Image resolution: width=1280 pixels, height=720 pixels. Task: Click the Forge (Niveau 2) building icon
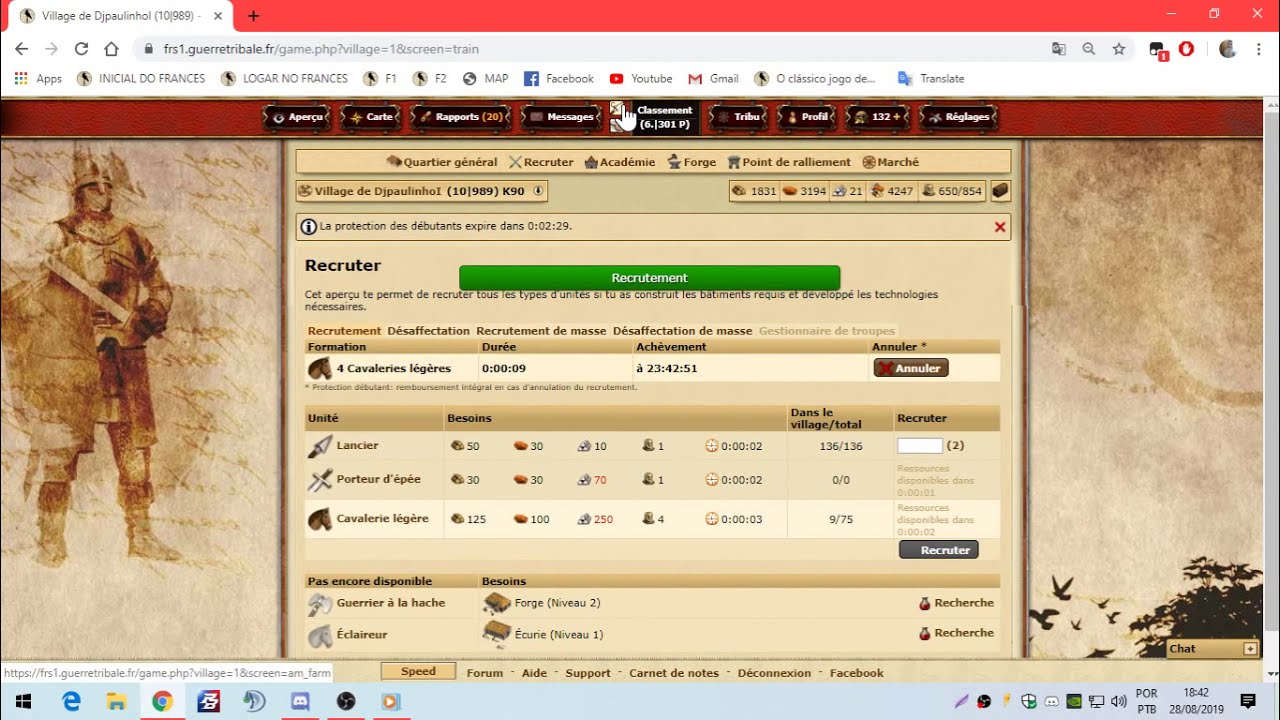(x=497, y=603)
